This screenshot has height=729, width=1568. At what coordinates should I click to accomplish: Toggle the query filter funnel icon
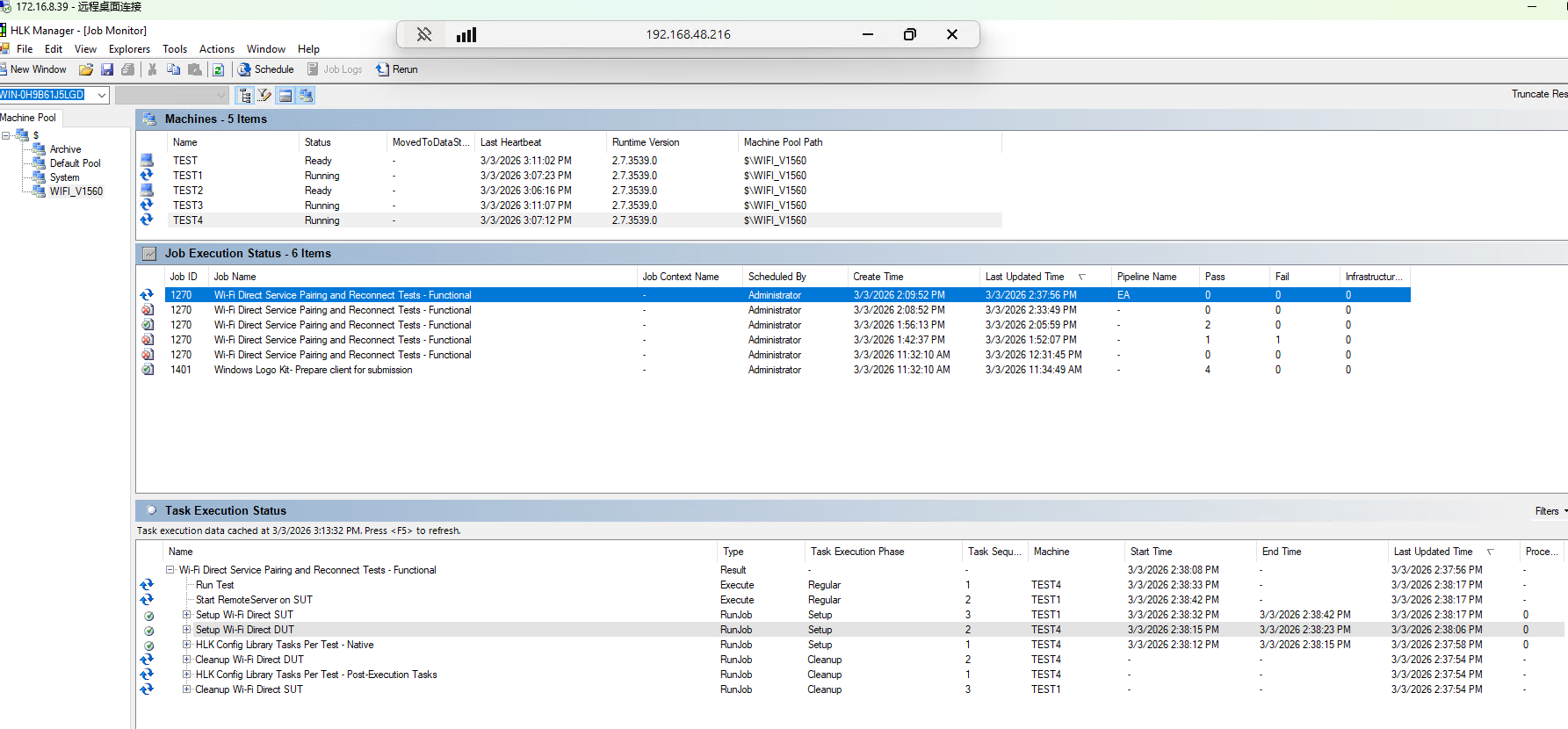264,95
